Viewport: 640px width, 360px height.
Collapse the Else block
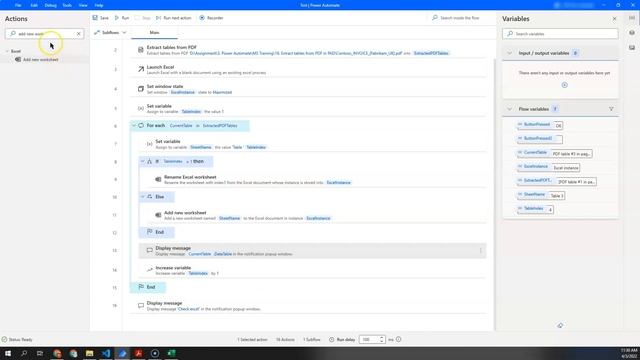pos(142,197)
